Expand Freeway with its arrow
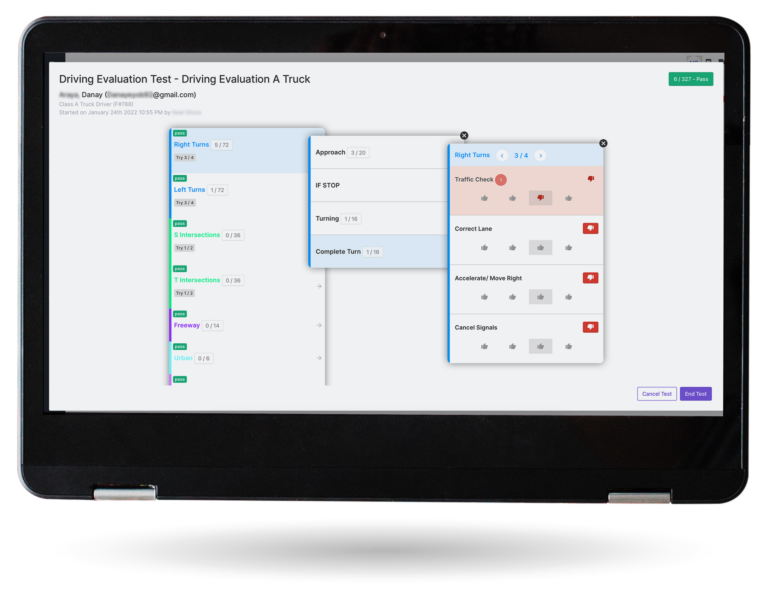 319,325
